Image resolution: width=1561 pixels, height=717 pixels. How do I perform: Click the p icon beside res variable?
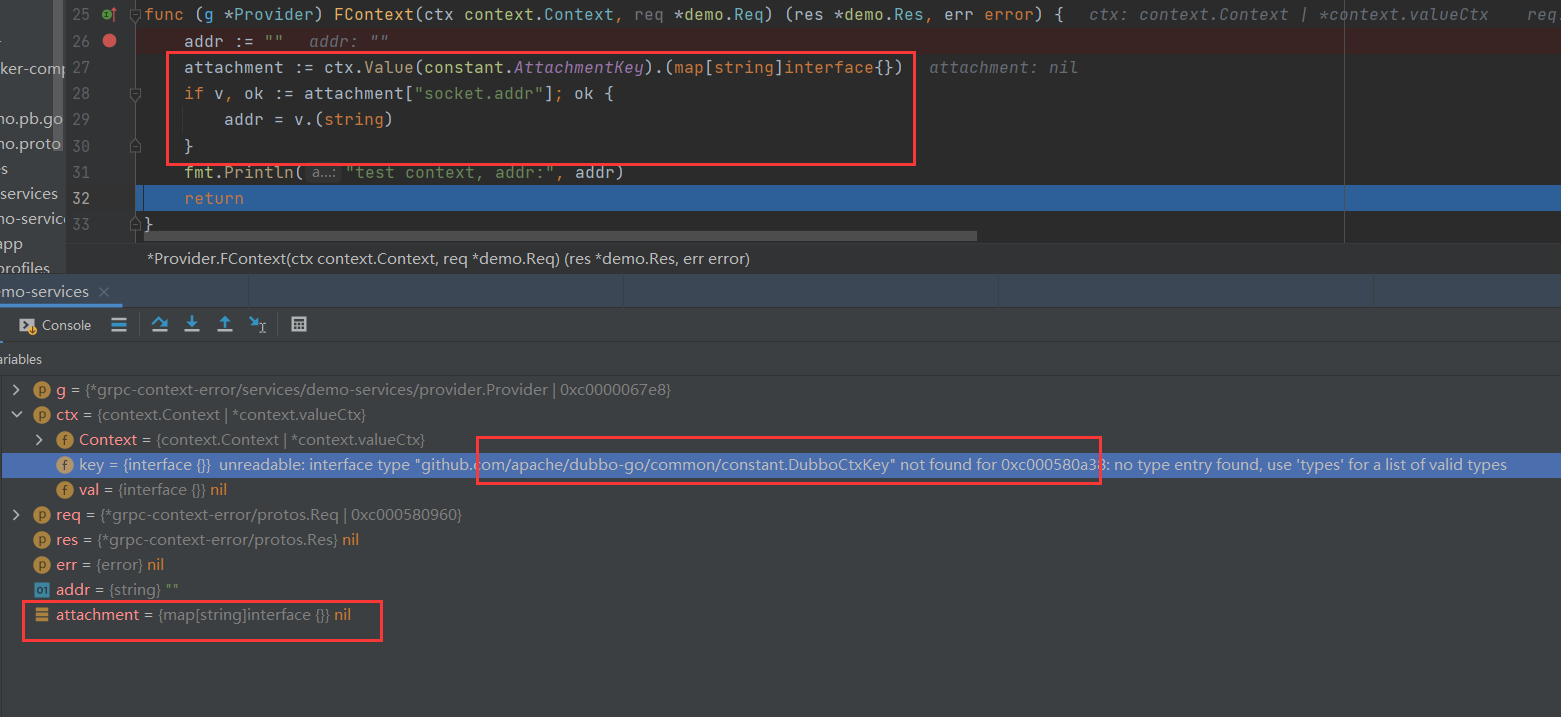(x=42, y=540)
